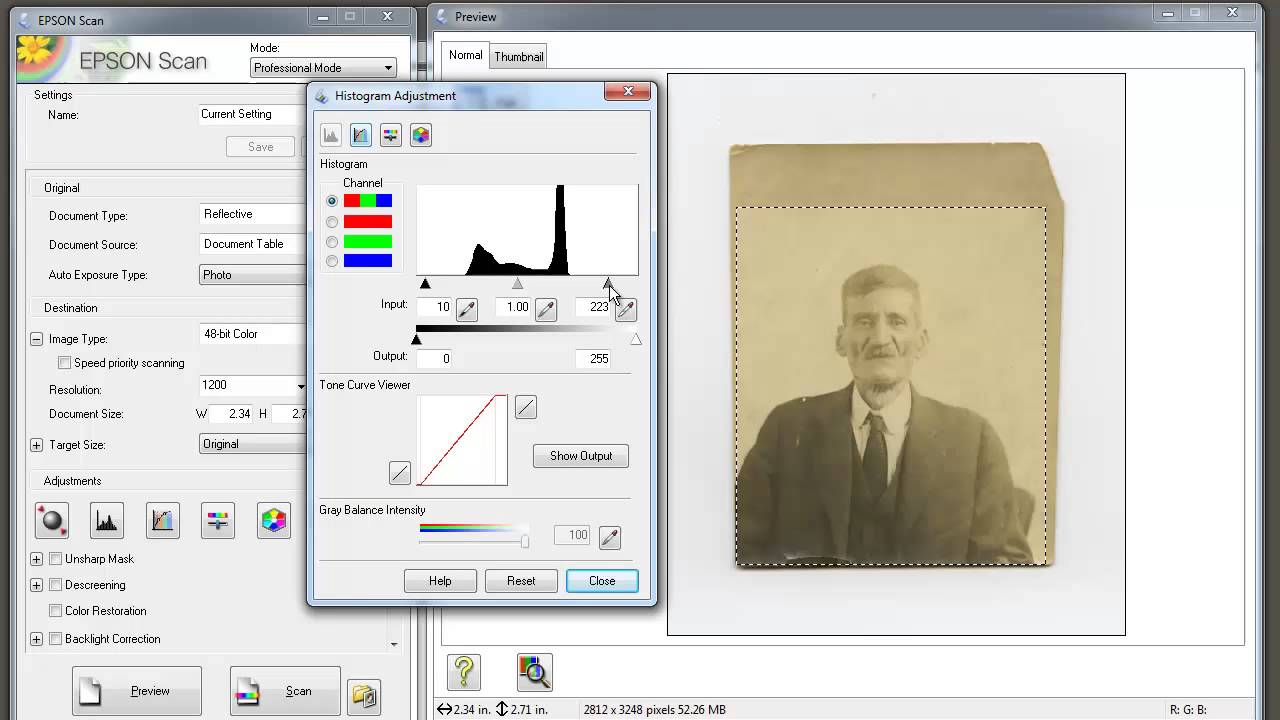Switch to the Normal preview tab

(465, 55)
